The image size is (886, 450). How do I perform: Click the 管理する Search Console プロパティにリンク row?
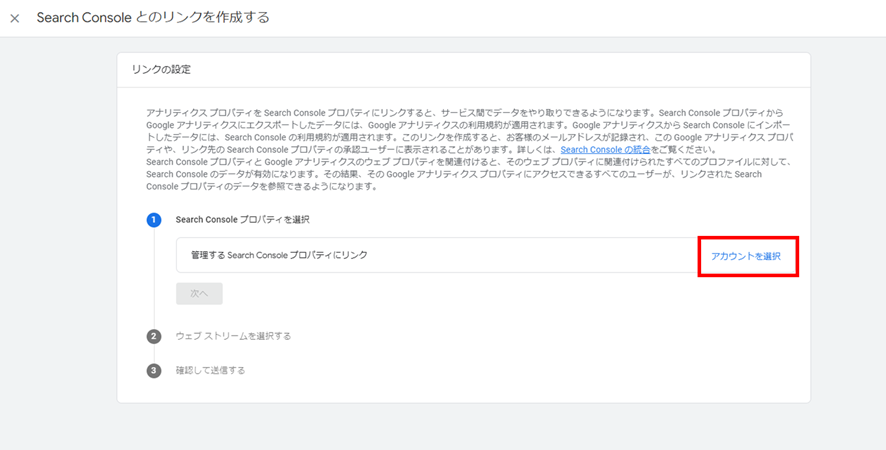click(x=486, y=255)
